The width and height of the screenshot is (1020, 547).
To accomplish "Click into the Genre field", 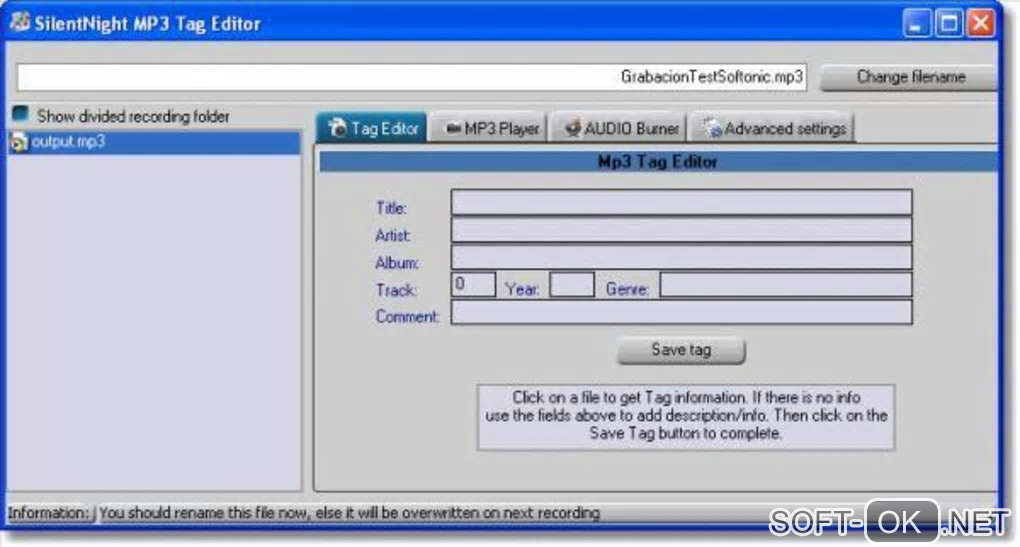I will tap(786, 285).
